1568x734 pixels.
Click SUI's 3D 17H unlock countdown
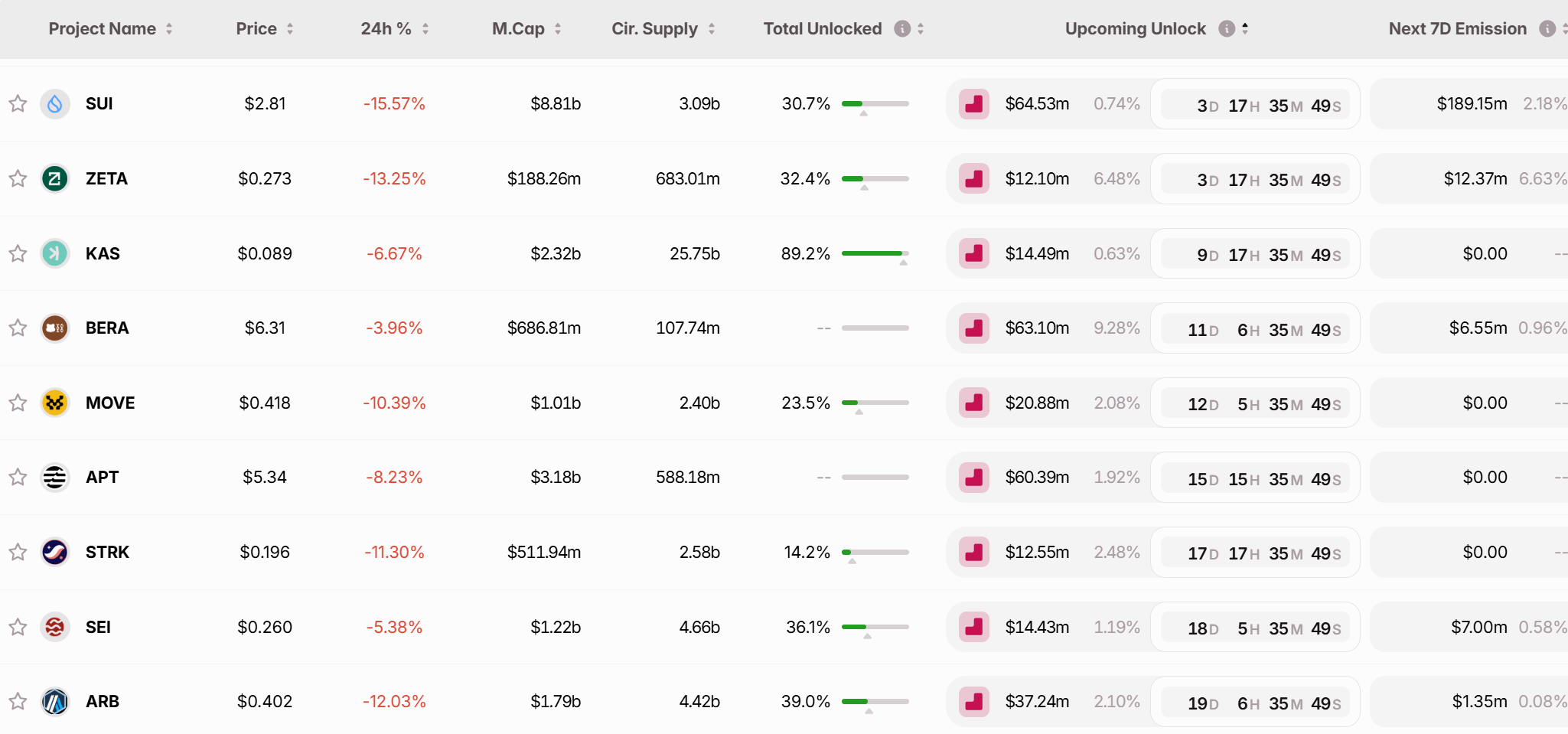tap(1255, 104)
